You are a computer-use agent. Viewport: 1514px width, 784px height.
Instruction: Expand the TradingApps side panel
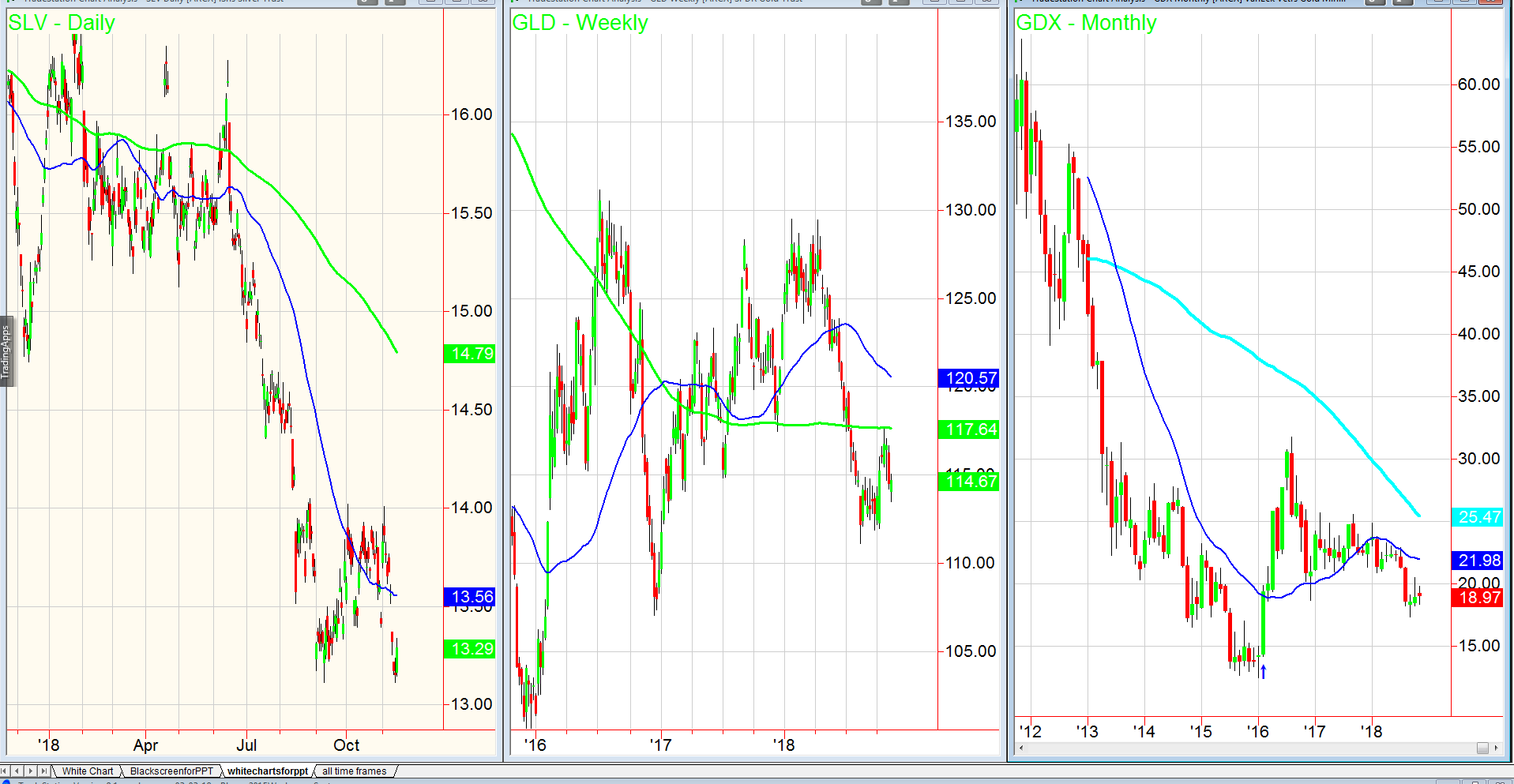[x=6, y=352]
